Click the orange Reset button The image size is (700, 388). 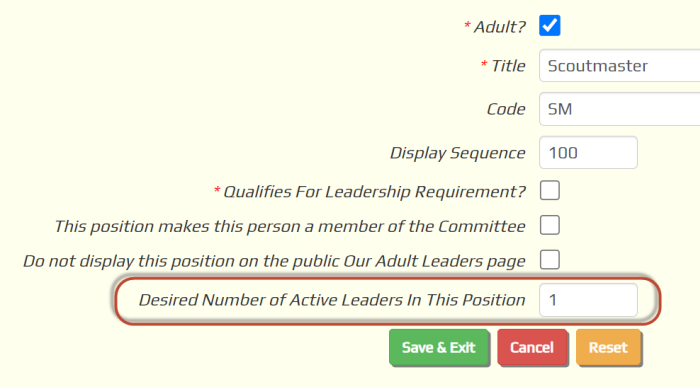tap(608, 347)
